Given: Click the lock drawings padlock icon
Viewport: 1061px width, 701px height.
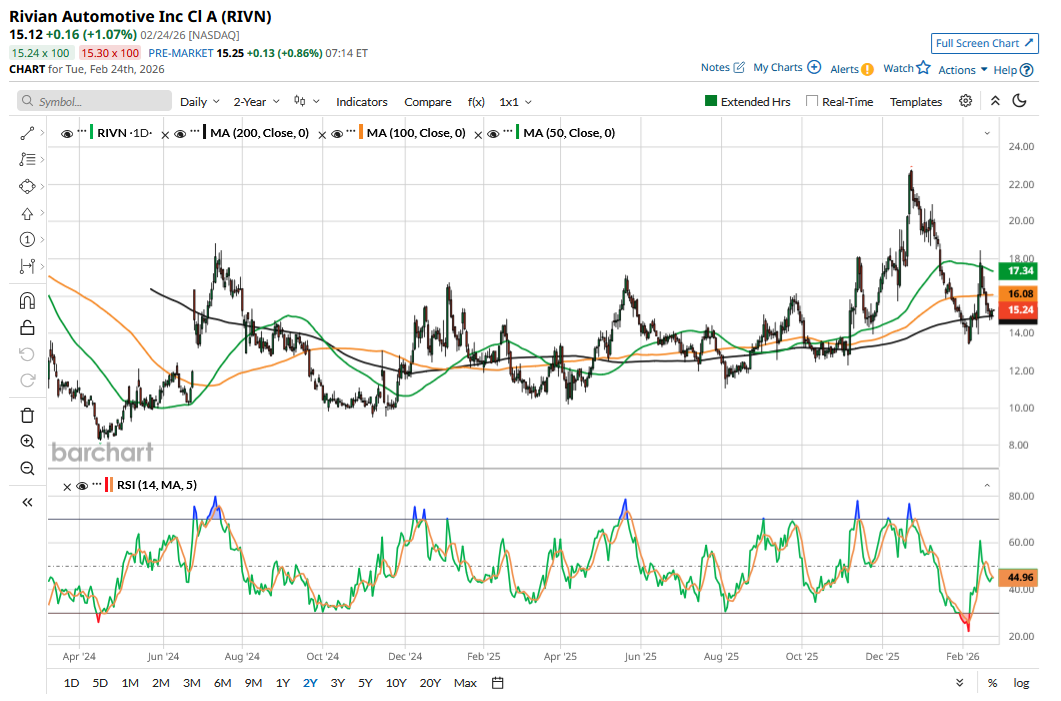Looking at the screenshot, I should tap(27, 328).
